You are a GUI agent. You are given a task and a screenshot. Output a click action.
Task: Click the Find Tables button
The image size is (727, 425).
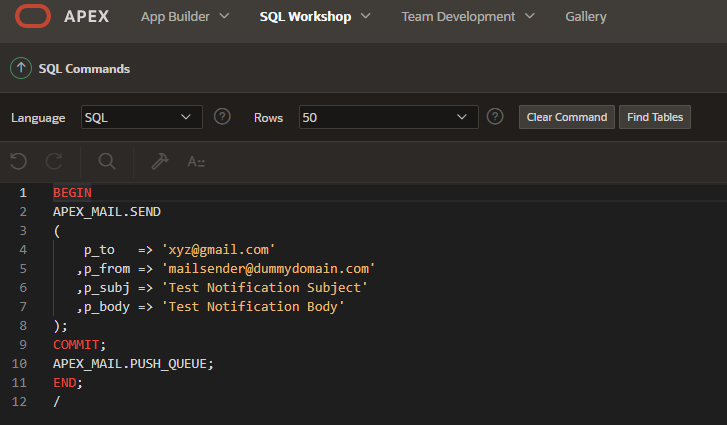[655, 117]
